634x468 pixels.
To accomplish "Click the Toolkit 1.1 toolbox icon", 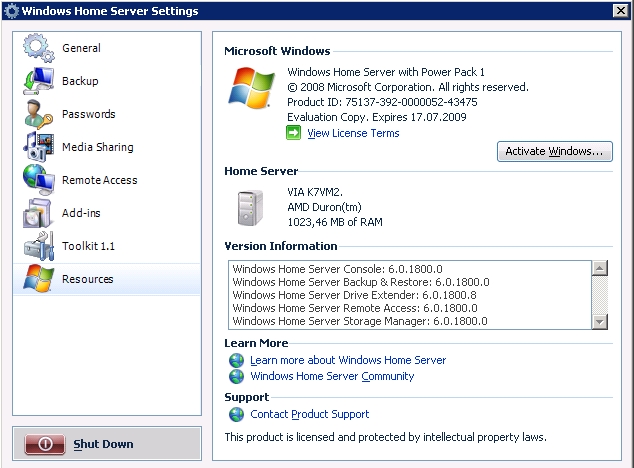I will (38, 246).
